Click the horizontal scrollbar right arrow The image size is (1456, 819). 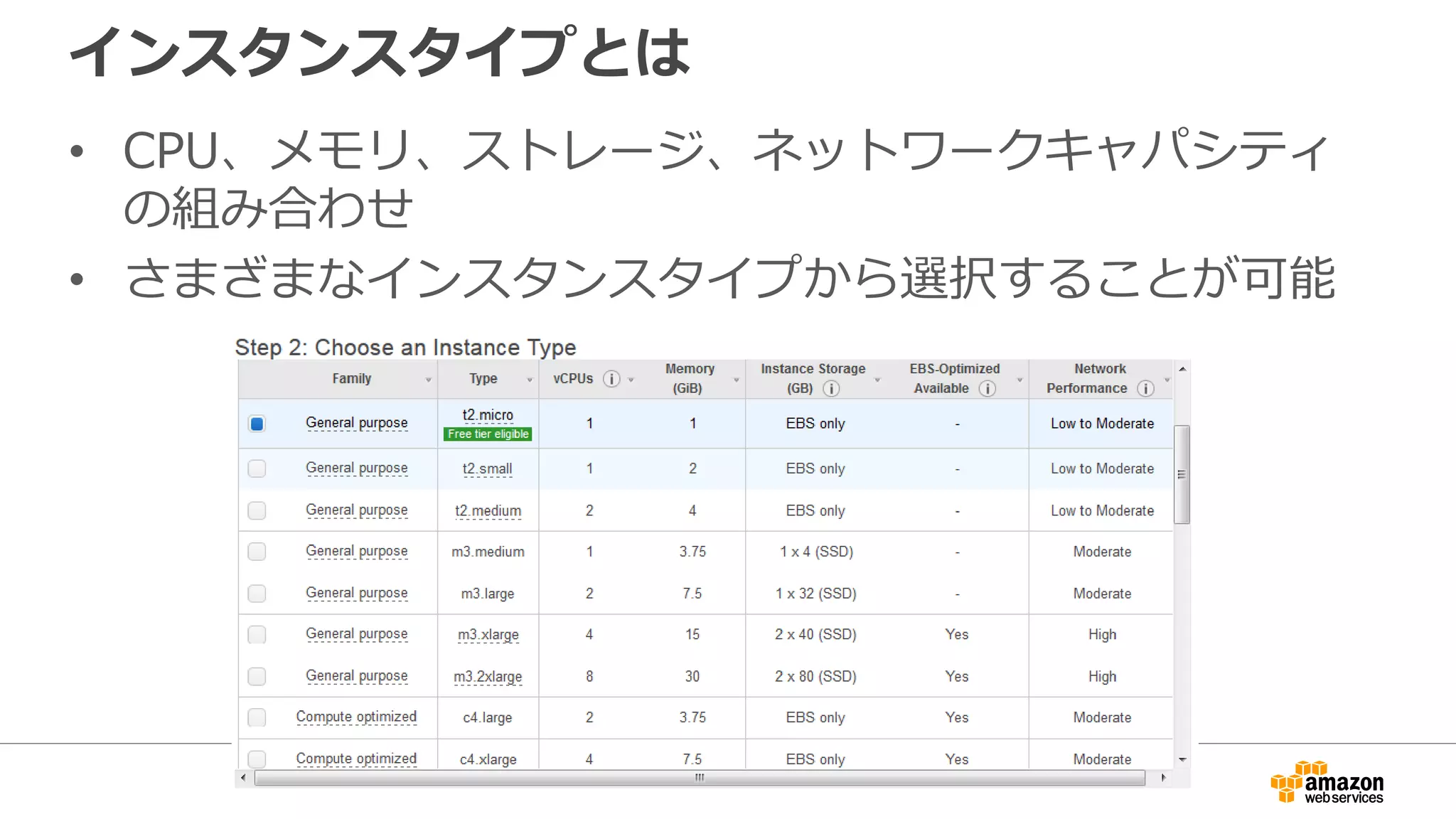(x=1163, y=778)
